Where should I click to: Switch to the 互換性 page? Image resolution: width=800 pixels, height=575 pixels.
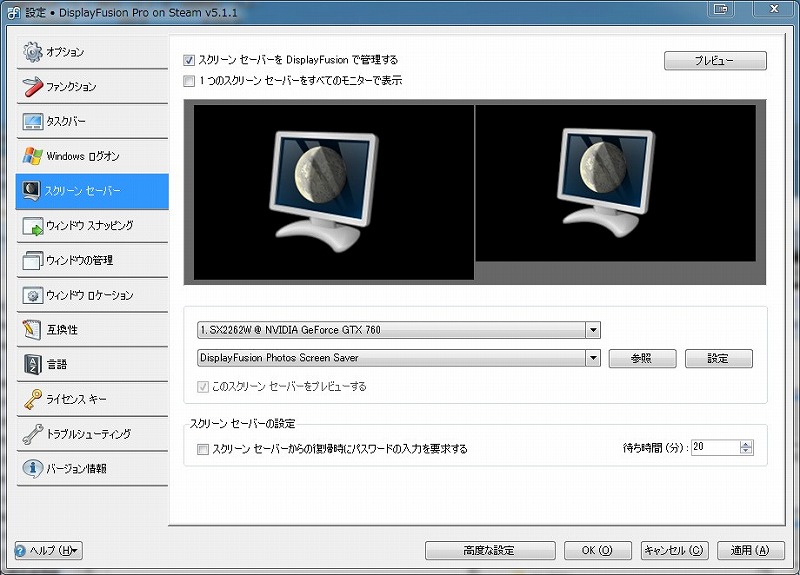tap(92, 330)
